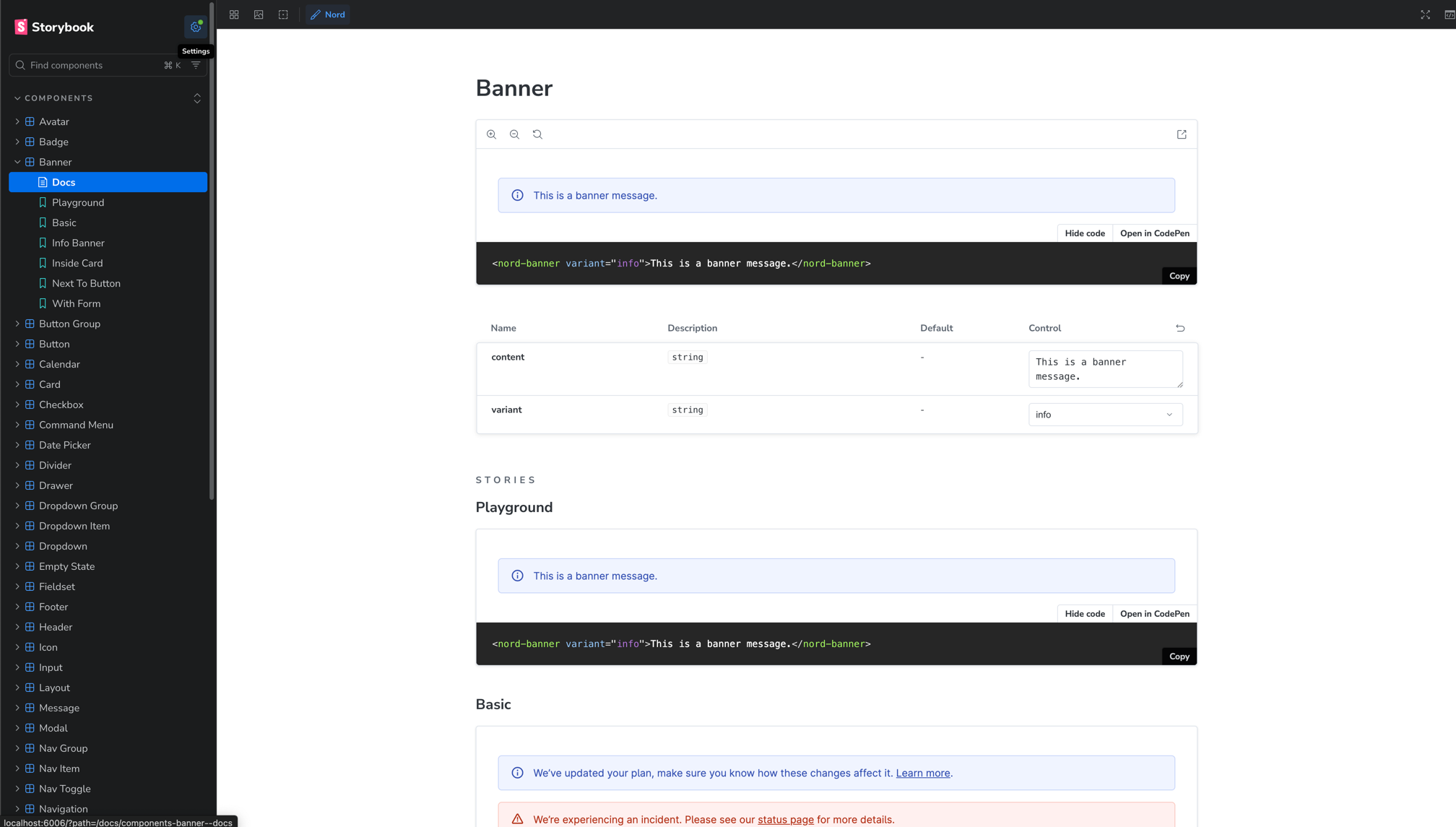This screenshot has width=1456, height=827.
Task: Collapse the Banner tree item
Action: pyautogui.click(x=17, y=162)
